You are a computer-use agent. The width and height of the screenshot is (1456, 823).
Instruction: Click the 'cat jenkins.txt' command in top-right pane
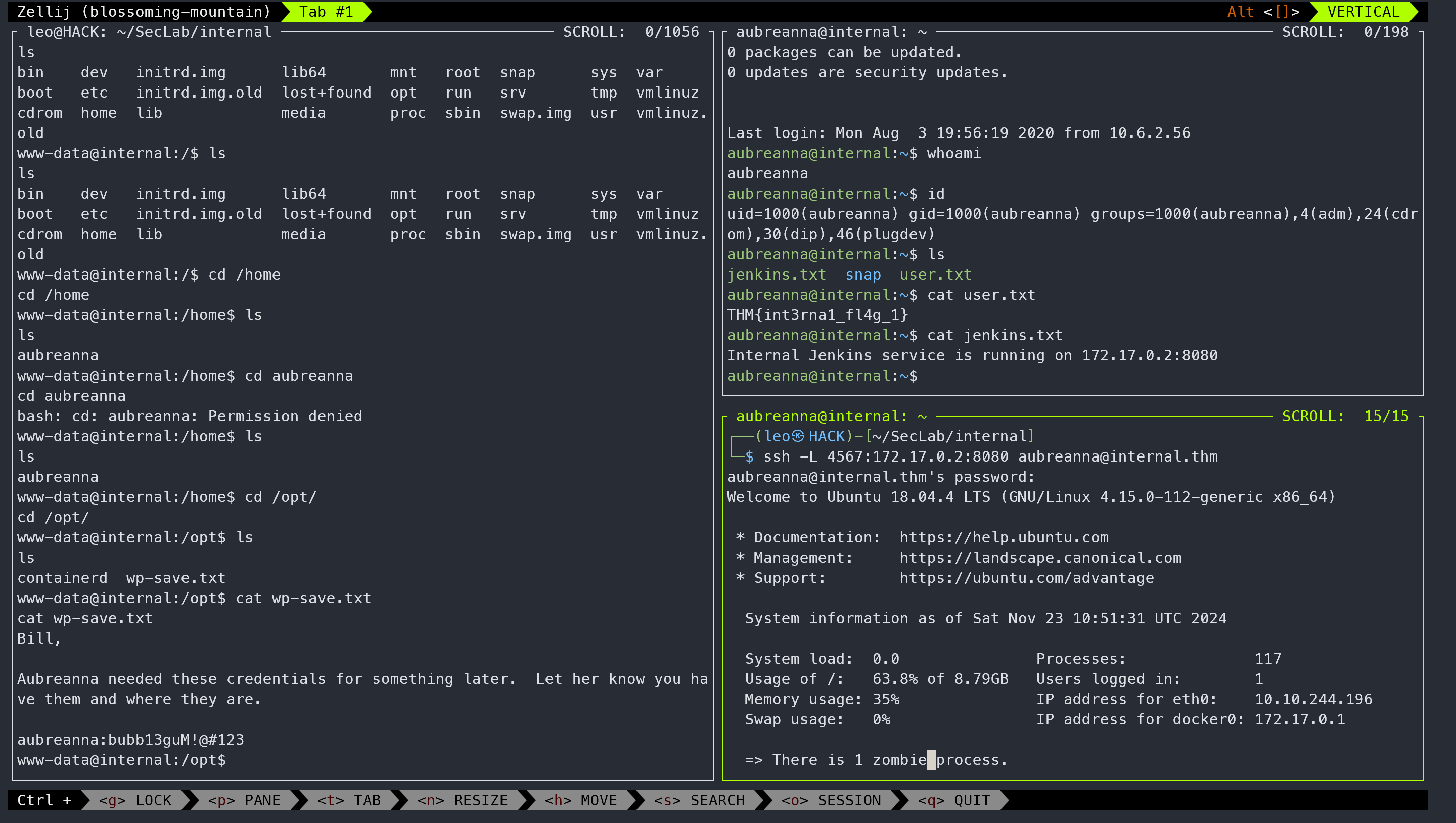995,335
